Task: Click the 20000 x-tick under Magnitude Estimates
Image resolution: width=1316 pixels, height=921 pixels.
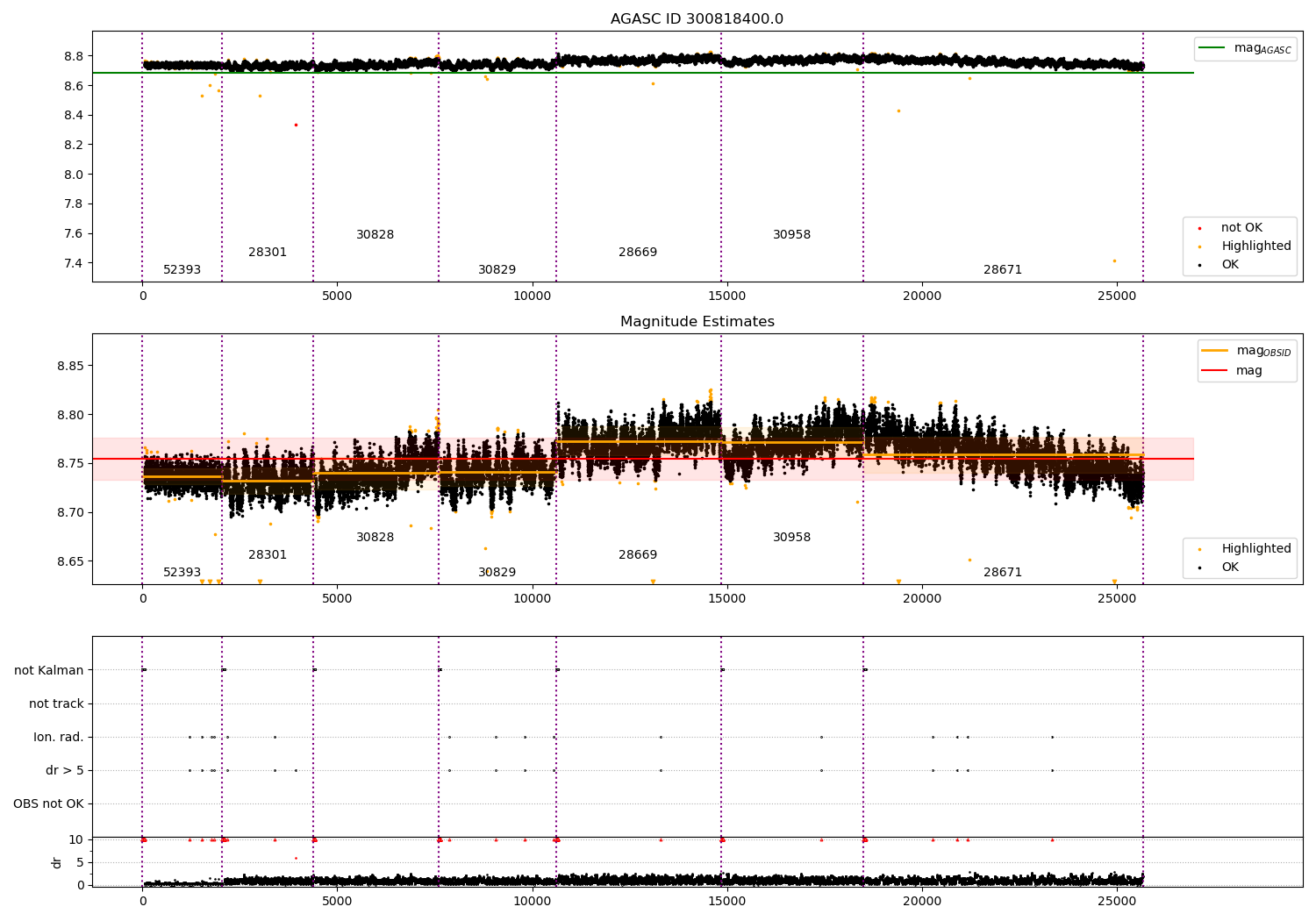Action: [x=921, y=598]
